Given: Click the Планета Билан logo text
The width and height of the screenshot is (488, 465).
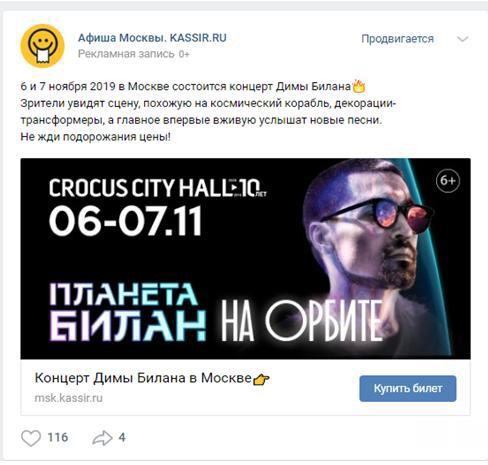Looking at the screenshot, I should coord(127,312).
